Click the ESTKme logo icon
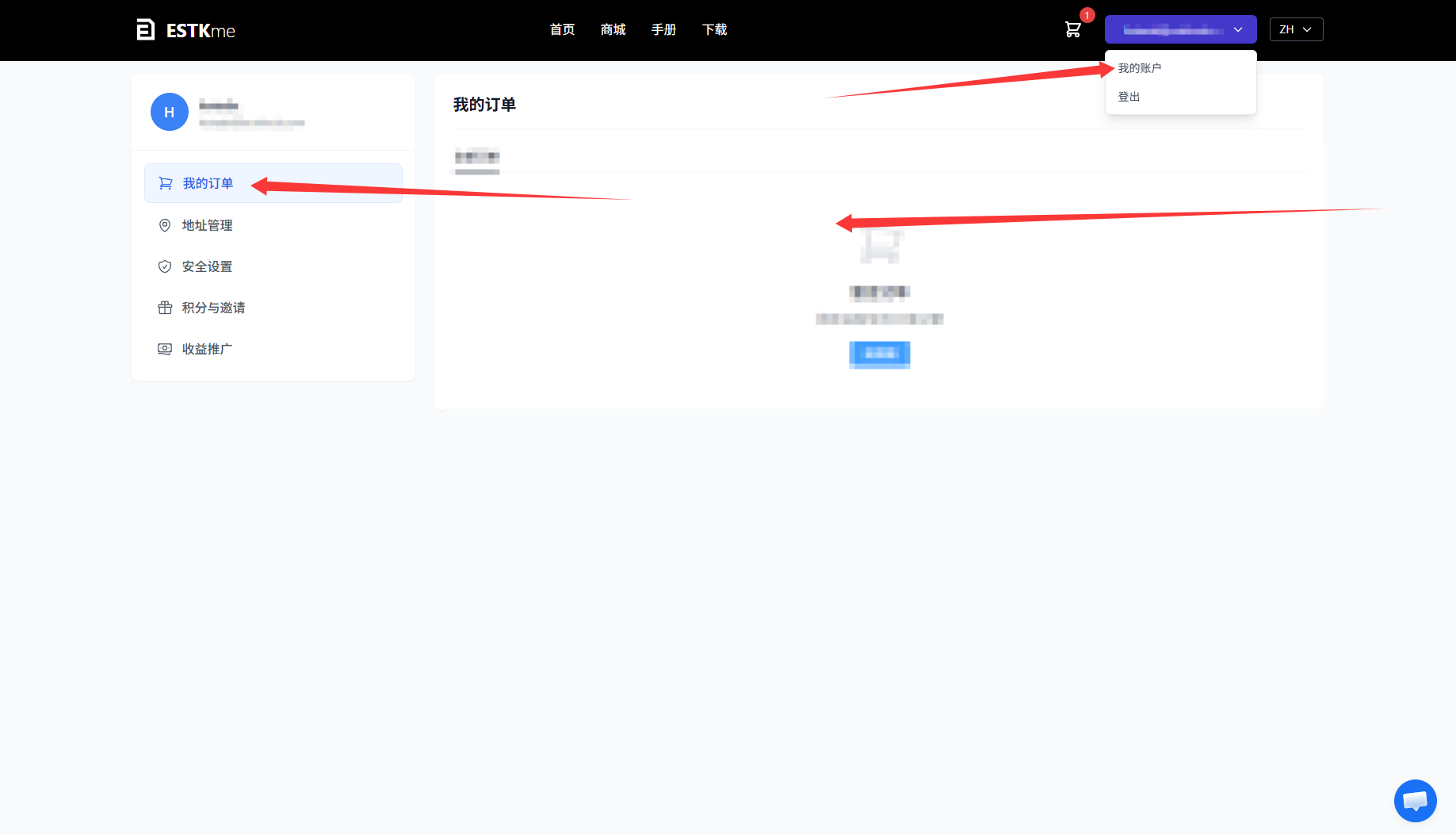 tap(145, 30)
